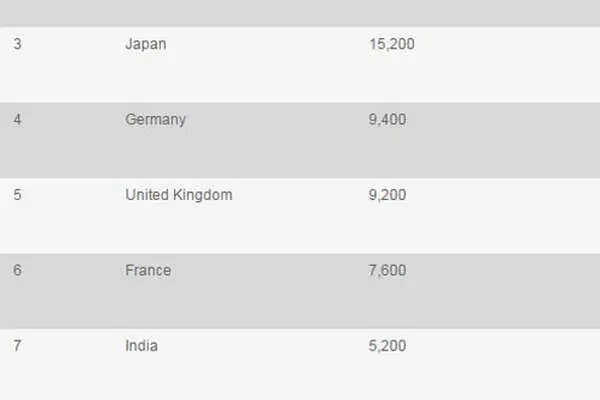Viewport: 600px width, 400px height.
Task: Click blank area right of 5,200
Action: pos(505,365)
